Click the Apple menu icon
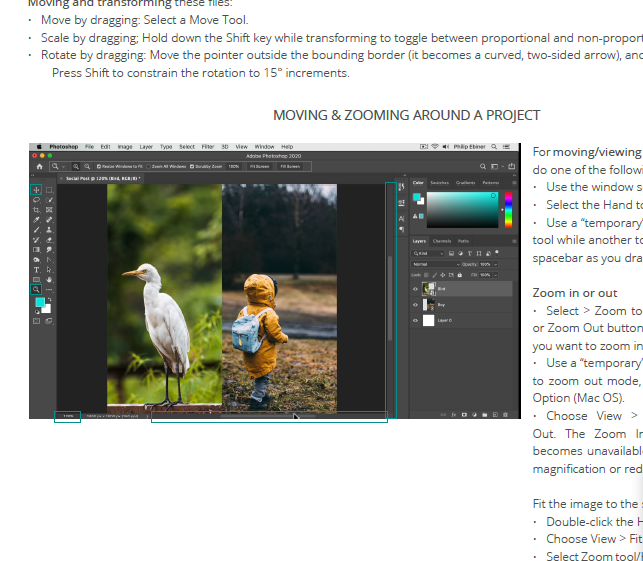Screen dimensions: 643x561 coord(39,147)
